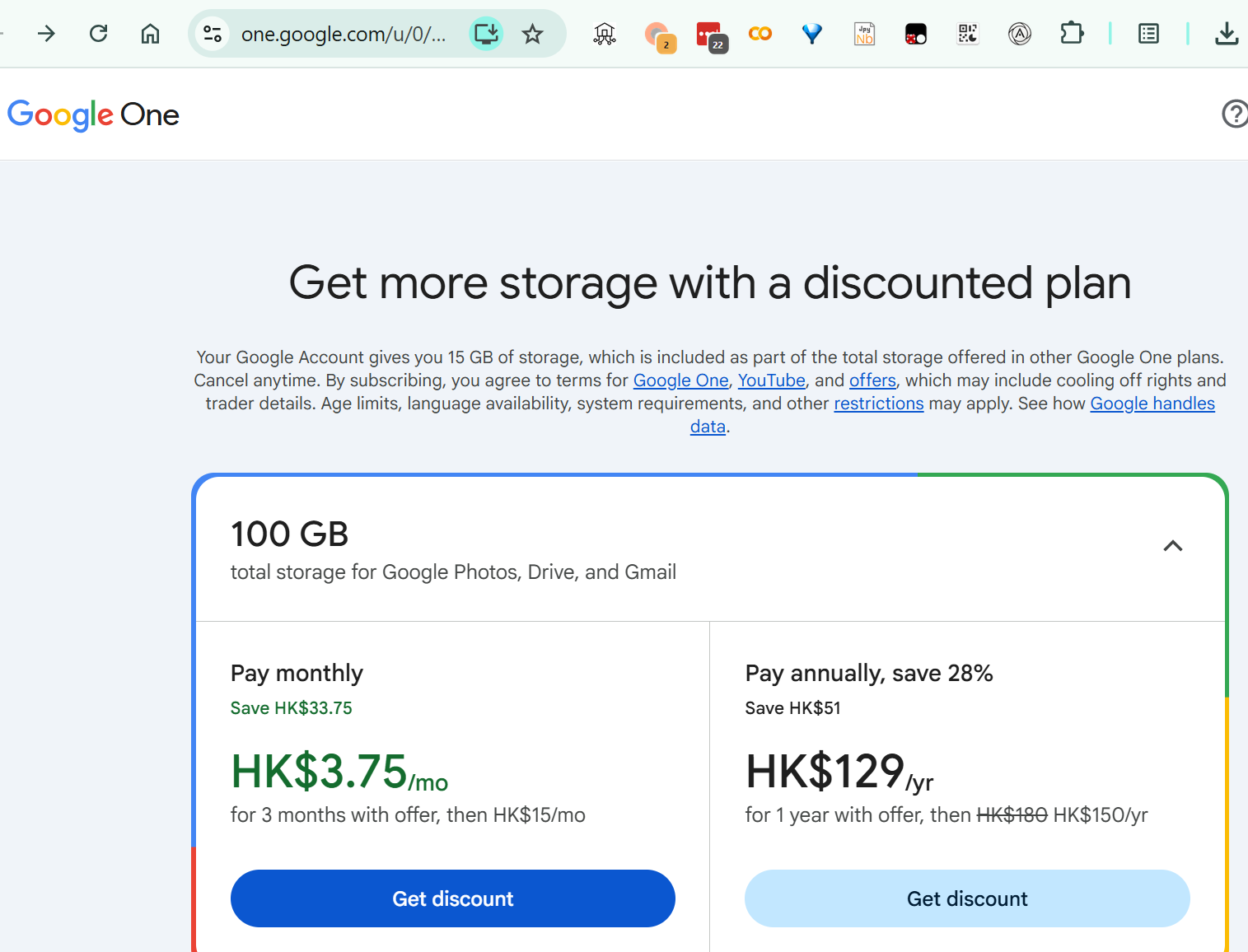The width and height of the screenshot is (1248, 952).
Task: Click Get discount for monthly plan
Action: 453,898
